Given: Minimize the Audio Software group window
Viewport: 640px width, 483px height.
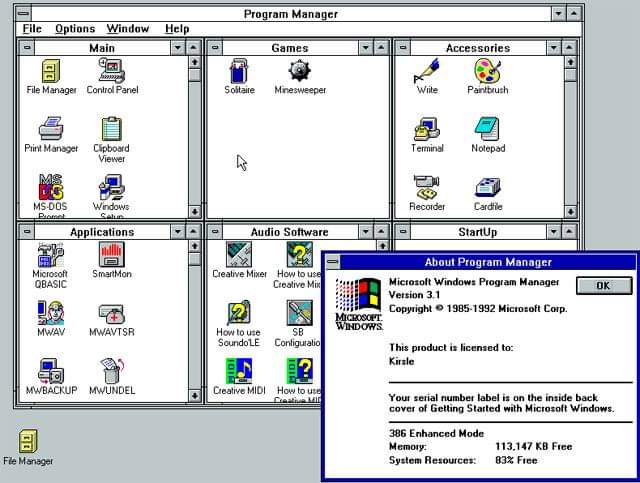Looking at the screenshot, I should click(x=366, y=231).
